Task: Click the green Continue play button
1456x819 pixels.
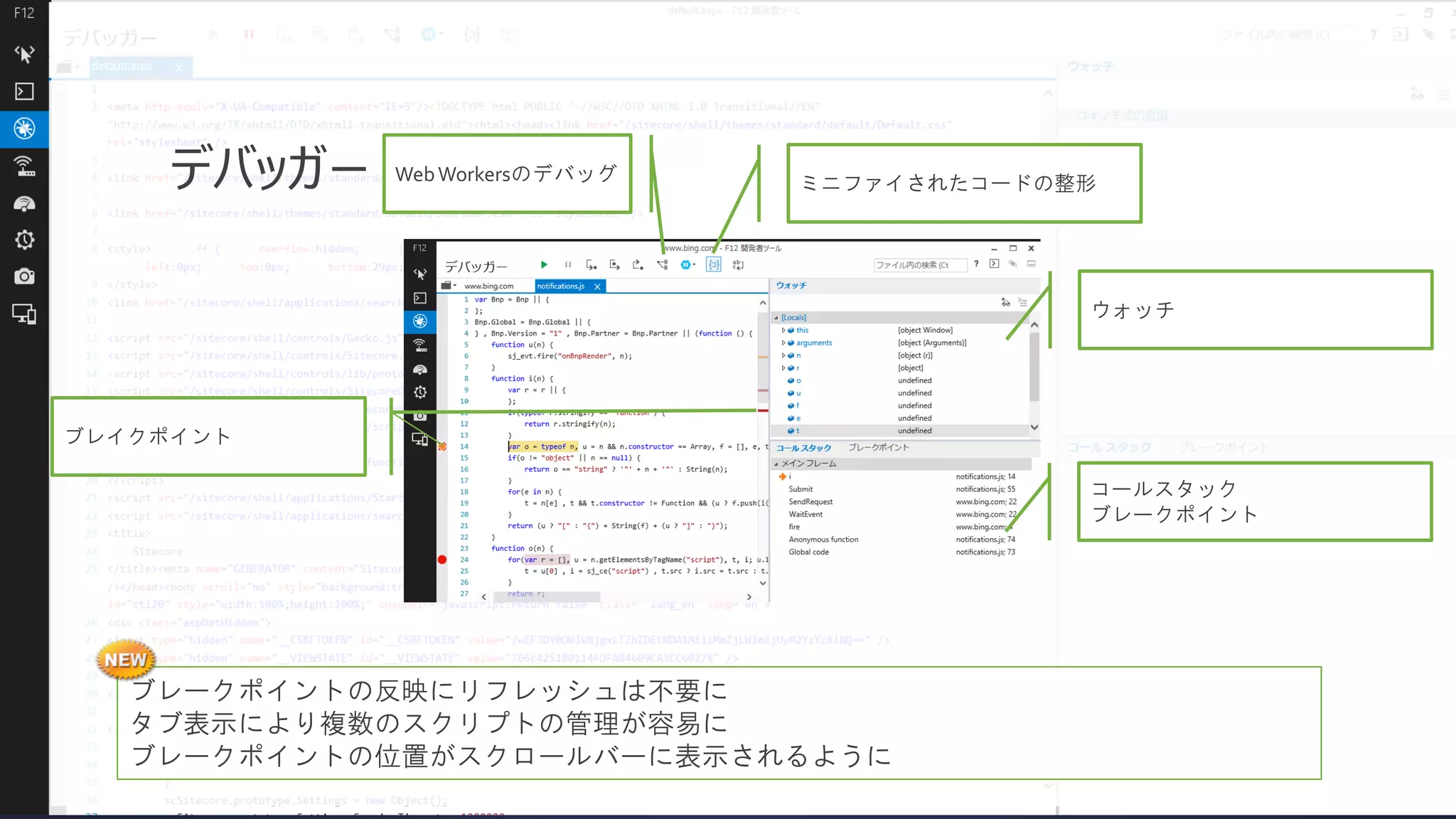Action: [544, 264]
